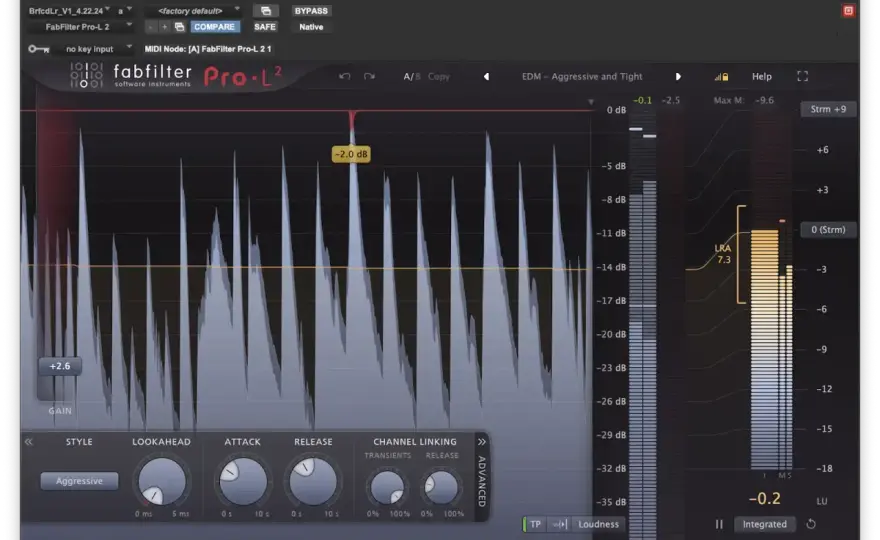Screen dimensions: 880x540
Task: Click the LOOKAHEAD knob
Action: [x=162, y=481]
